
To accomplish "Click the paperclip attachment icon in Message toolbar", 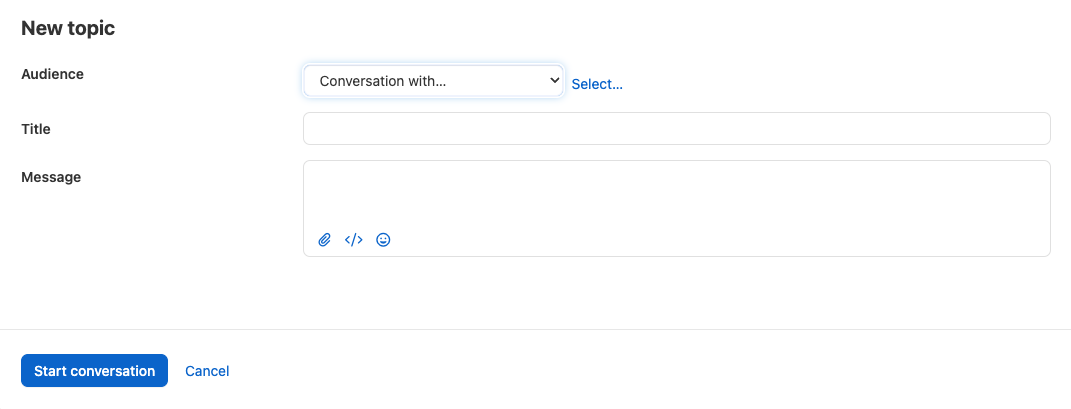I will pyautogui.click(x=324, y=240).
